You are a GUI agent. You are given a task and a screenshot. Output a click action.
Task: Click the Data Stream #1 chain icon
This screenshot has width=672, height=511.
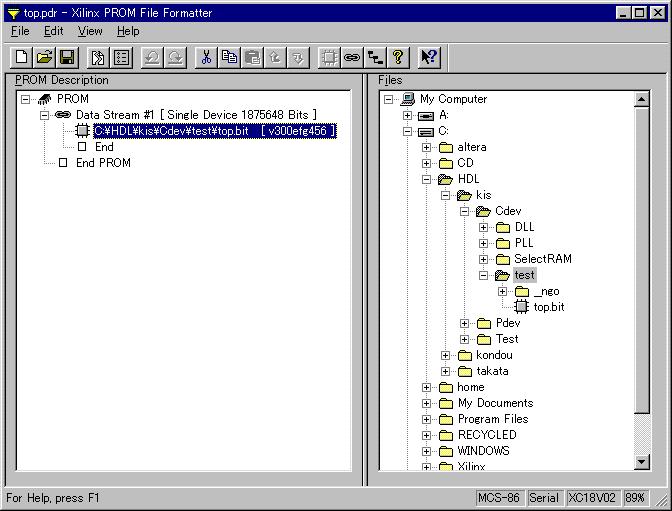tap(63, 115)
